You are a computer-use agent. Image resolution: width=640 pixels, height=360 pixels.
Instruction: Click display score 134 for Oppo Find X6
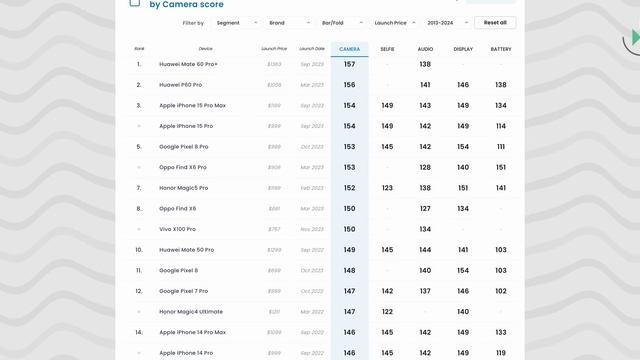click(x=463, y=209)
